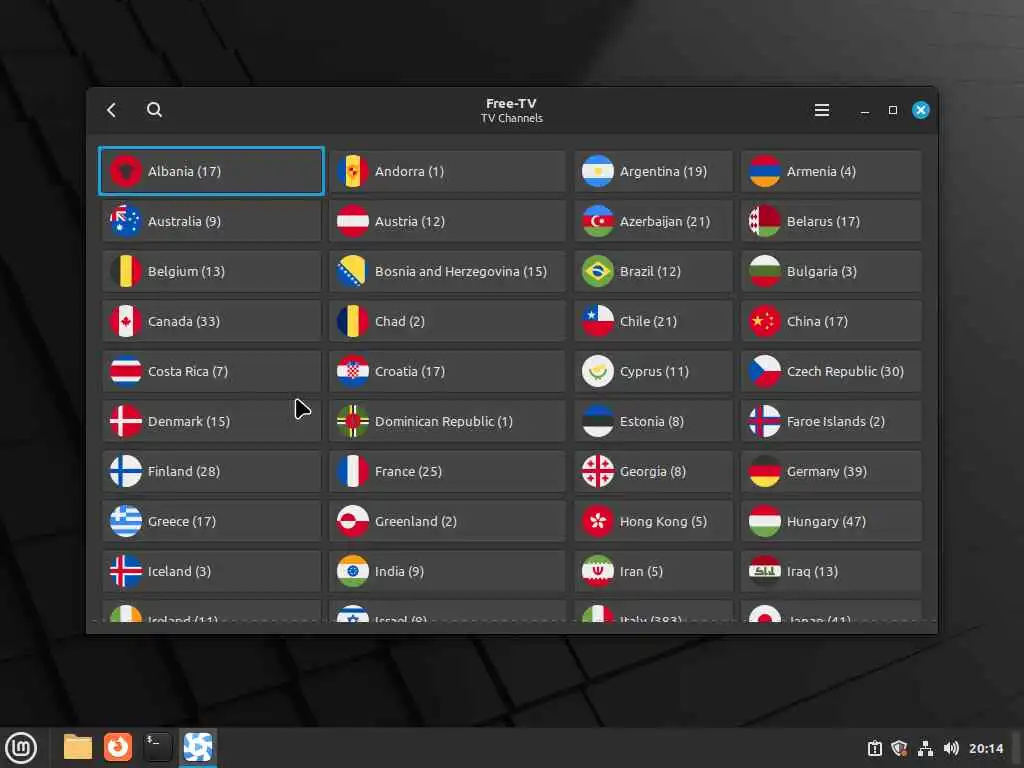This screenshot has height=768, width=1024.
Task: Click the Bulgaria flag icon
Action: click(x=765, y=271)
